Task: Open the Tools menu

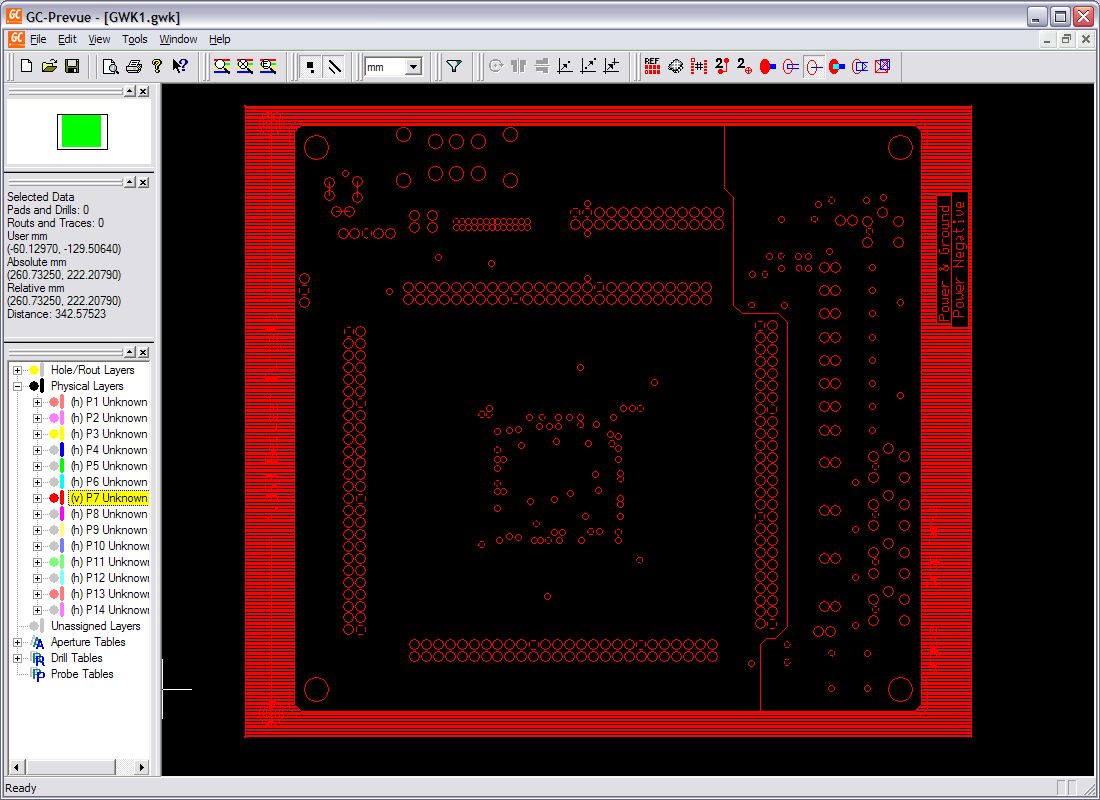Action: click(134, 39)
